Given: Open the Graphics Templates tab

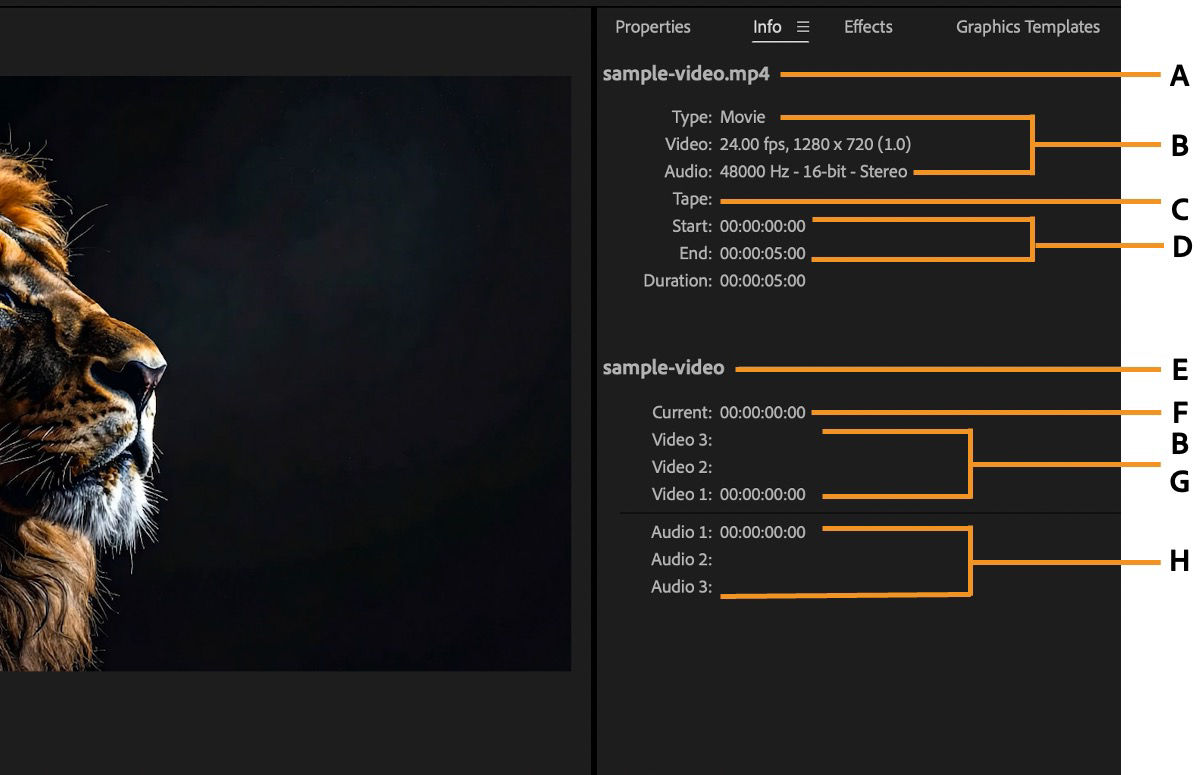Looking at the screenshot, I should coord(1027,27).
